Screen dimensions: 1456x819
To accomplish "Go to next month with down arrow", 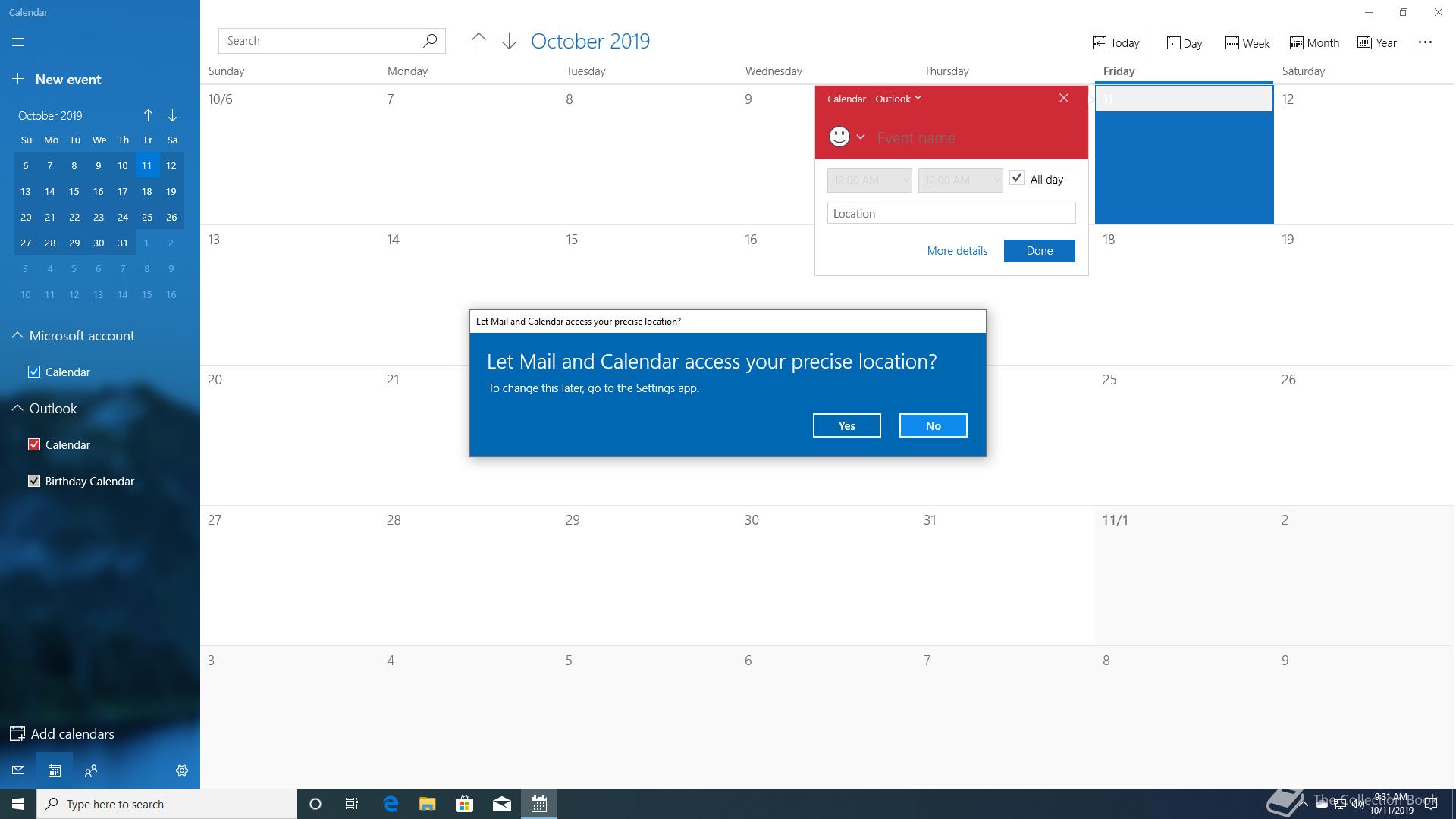I will (509, 42).
